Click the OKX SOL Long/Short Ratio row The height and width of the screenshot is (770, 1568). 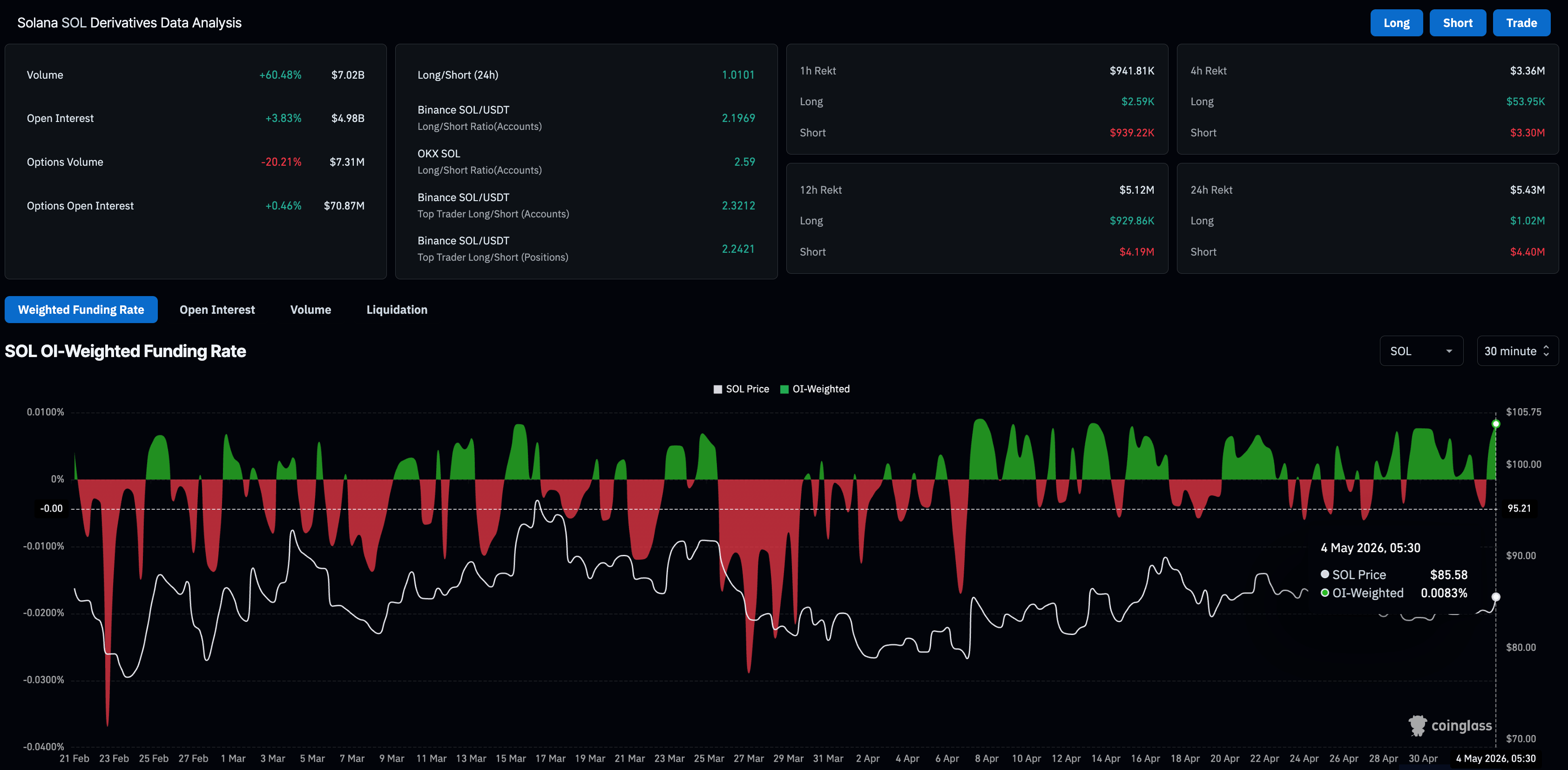click(x=586, y=162)
